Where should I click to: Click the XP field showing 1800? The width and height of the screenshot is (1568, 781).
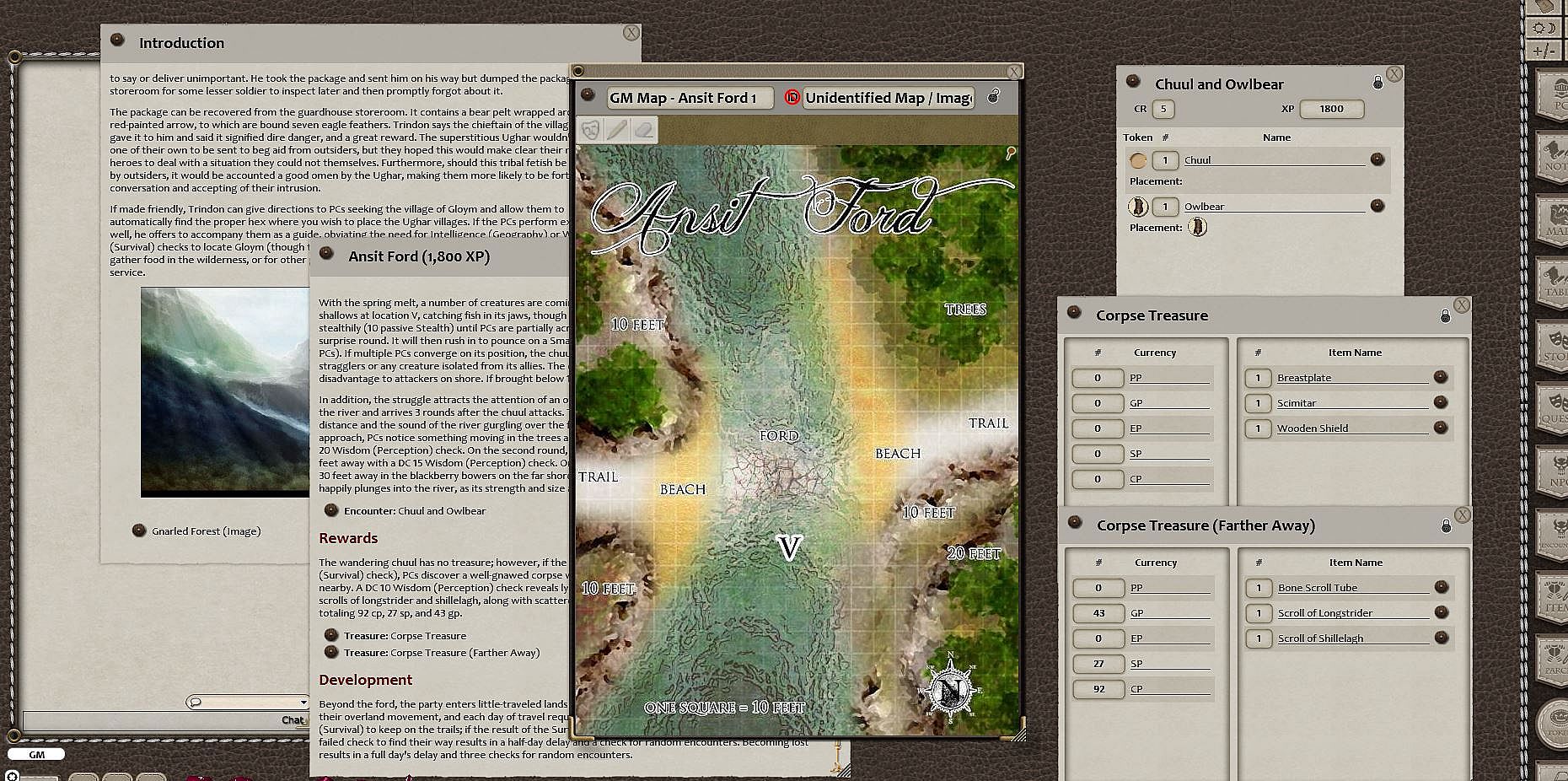click(1330, 109)
